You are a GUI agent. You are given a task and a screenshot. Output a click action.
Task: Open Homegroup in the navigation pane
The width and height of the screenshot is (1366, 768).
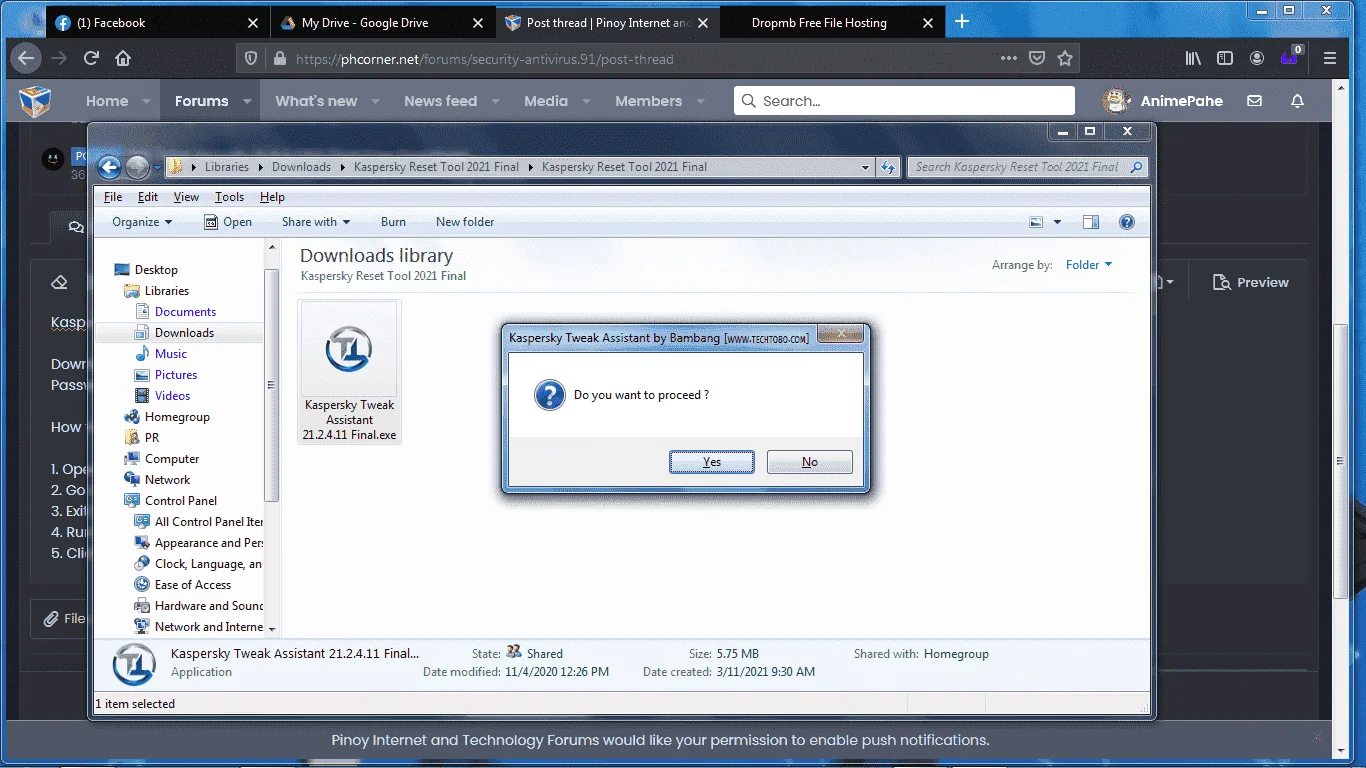pos(177,417)
